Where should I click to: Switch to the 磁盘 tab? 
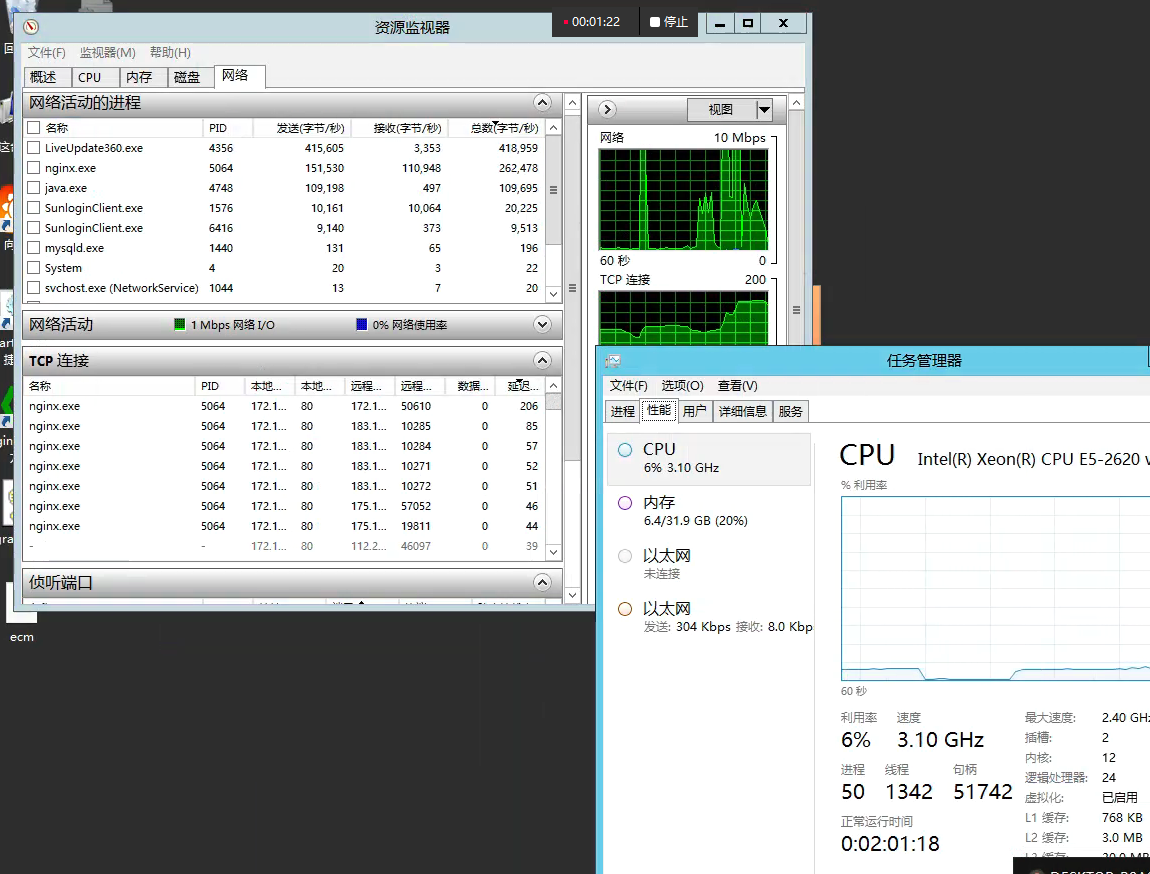[x=190, y=77]
